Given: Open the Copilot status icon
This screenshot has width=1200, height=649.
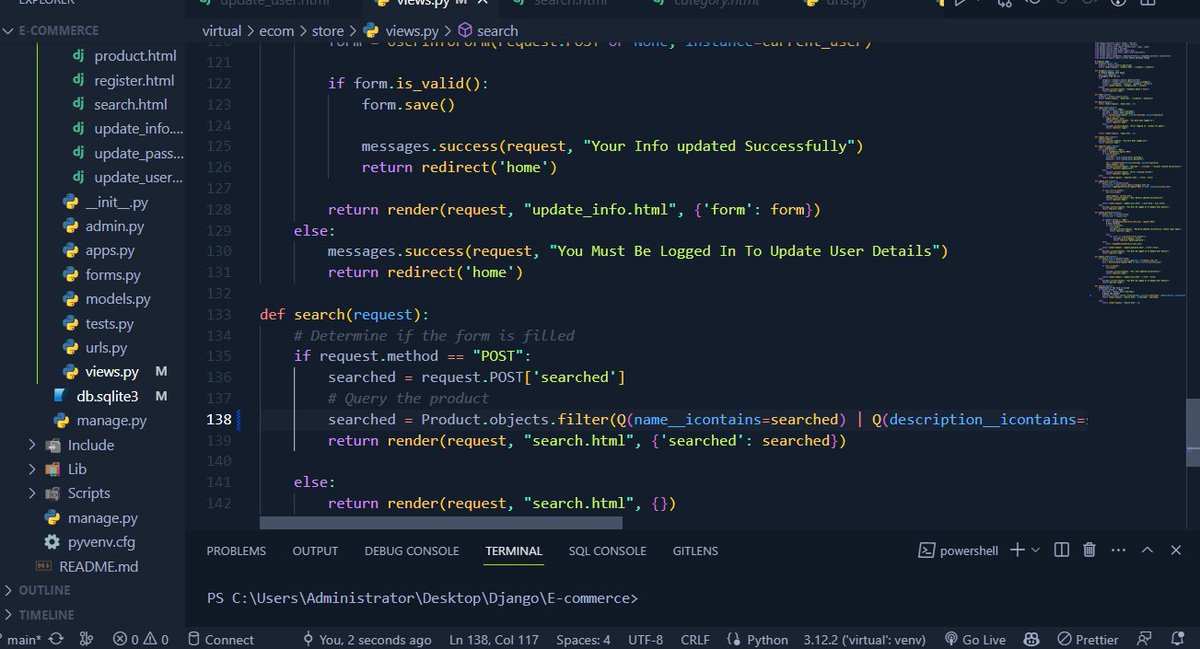Looking at the screenshot, I should pos(1031,639).
